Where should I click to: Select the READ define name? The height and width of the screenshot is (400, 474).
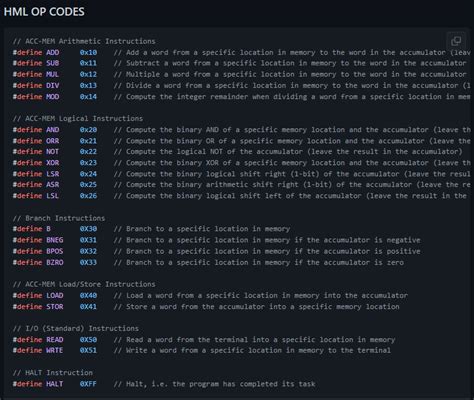(55, 340)
